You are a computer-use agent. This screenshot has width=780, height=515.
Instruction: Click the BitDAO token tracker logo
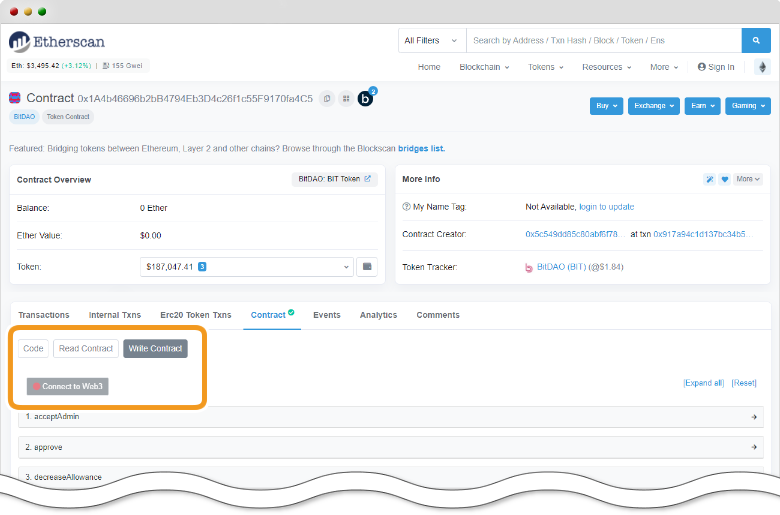click(x=529, y=268)
